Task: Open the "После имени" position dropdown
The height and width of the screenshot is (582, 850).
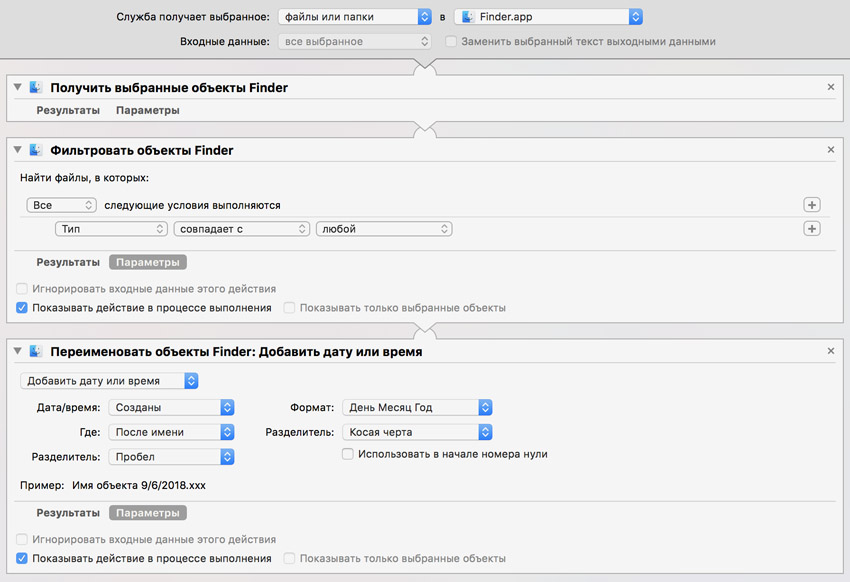Action: [171, 432]
